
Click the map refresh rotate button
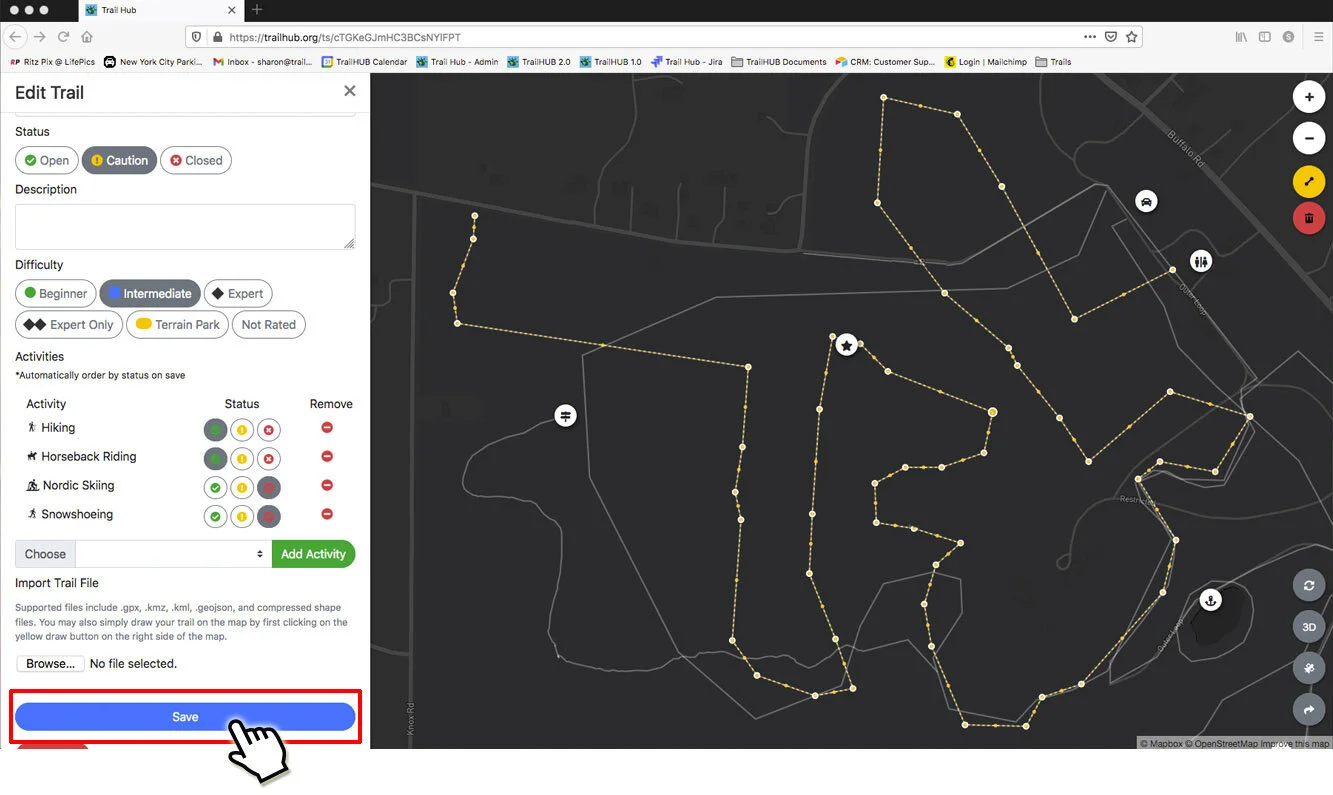[1309, 586]
